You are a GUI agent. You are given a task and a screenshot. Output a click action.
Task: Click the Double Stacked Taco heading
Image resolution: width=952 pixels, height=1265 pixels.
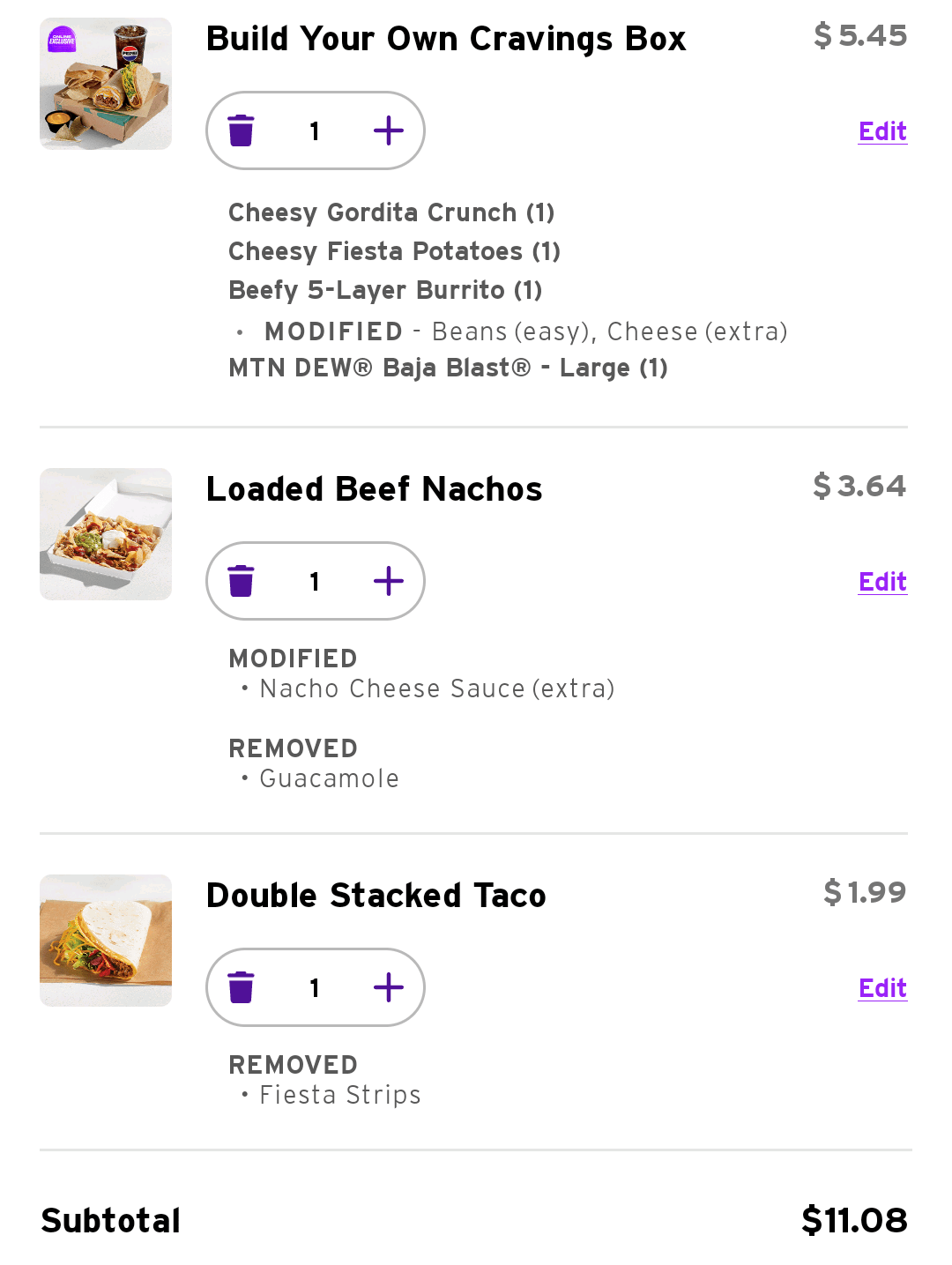tap(376, 896)
